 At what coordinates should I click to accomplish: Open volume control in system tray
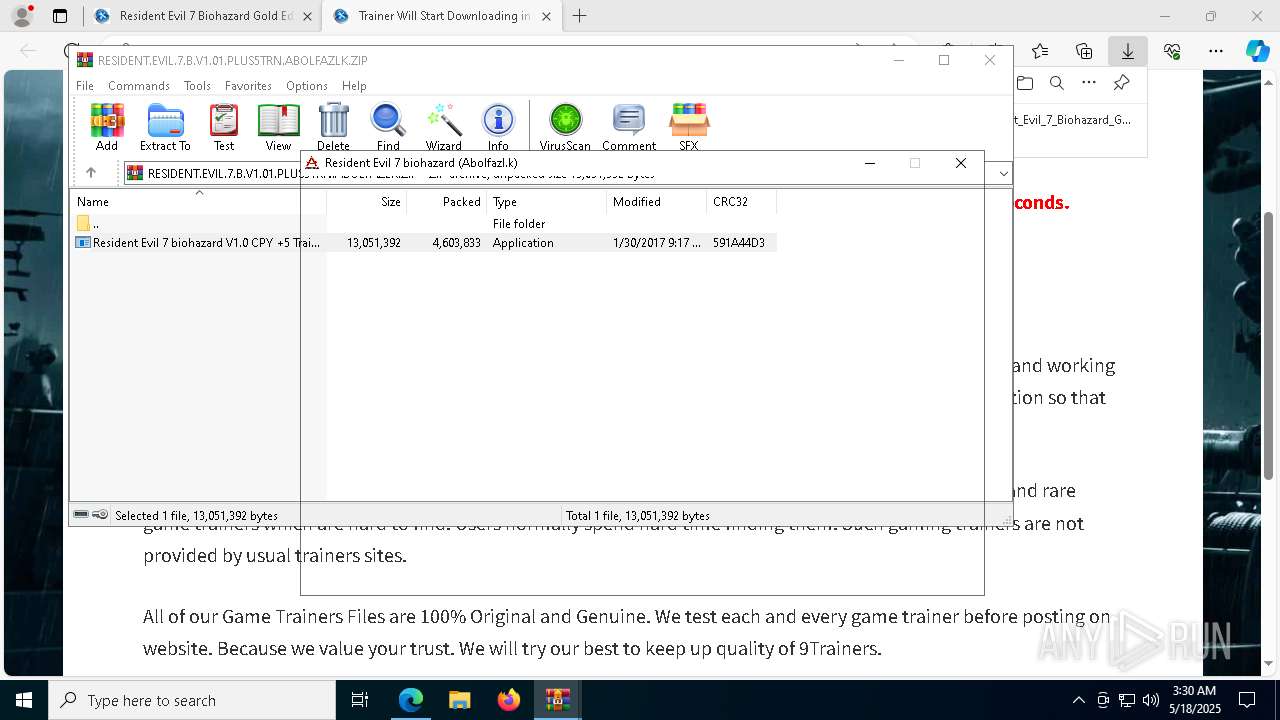pyautogui.click(x=1151, y=700)
